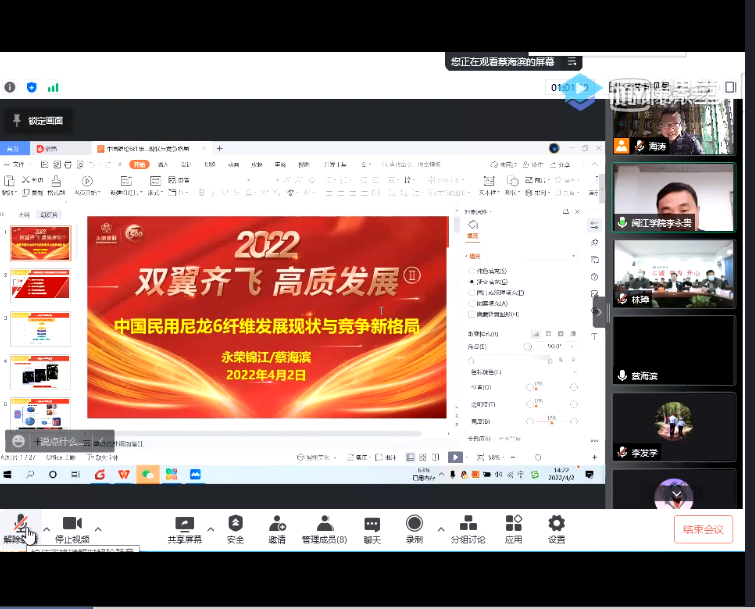
Task: Select the pattern fill radio option
Action: (x=471, y=303)
